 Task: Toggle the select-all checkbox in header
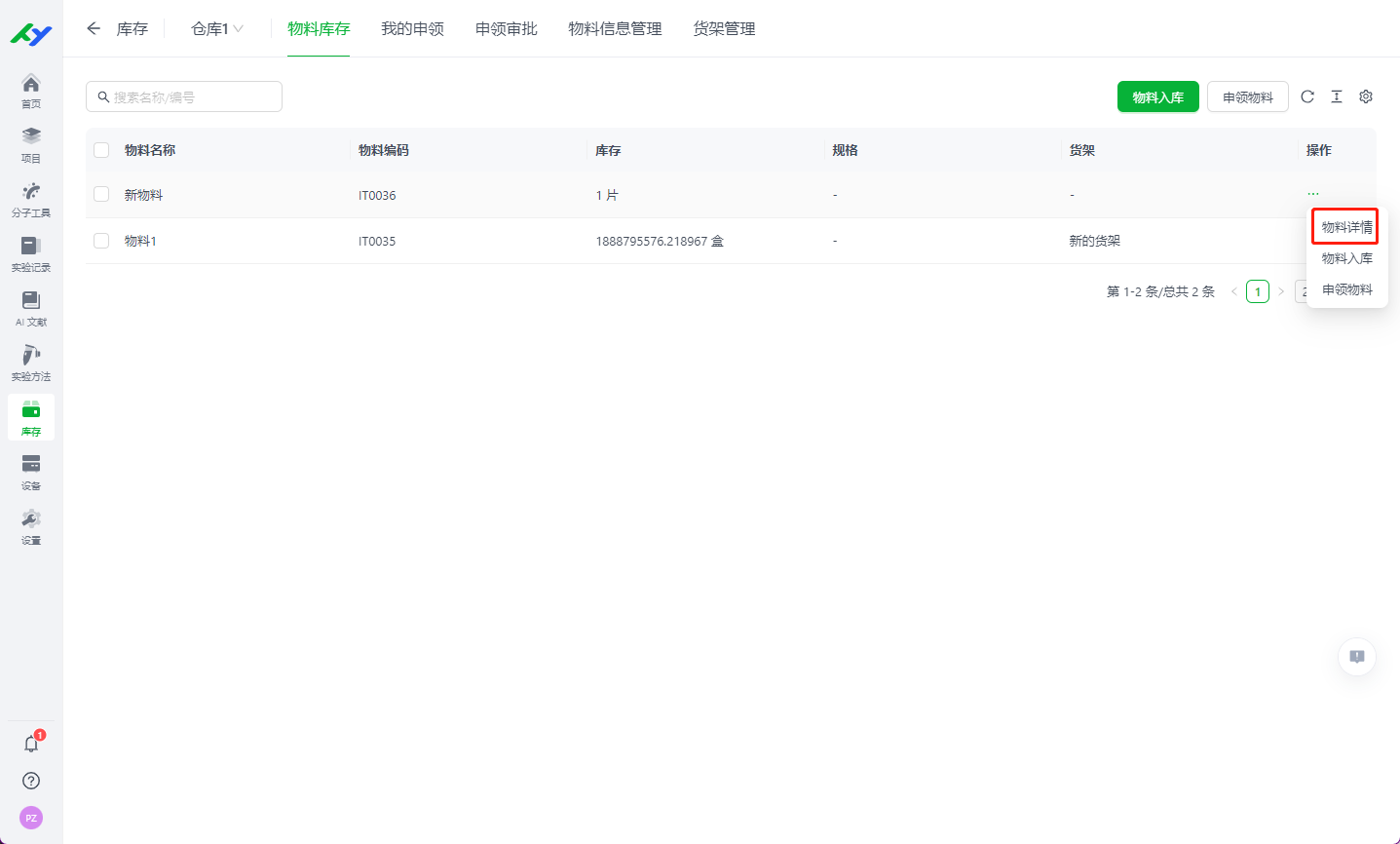pos(101,150)
